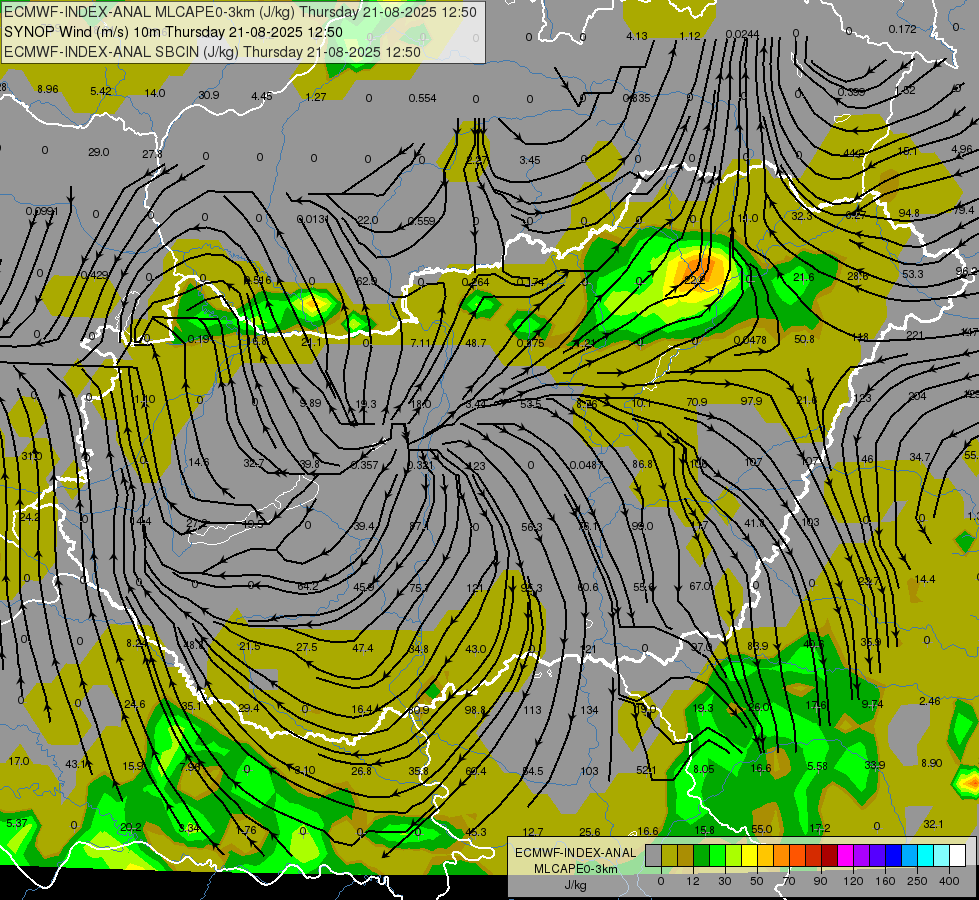Click the pure yellow legend swatch
979x900 pixels.
tap(750, 855)
